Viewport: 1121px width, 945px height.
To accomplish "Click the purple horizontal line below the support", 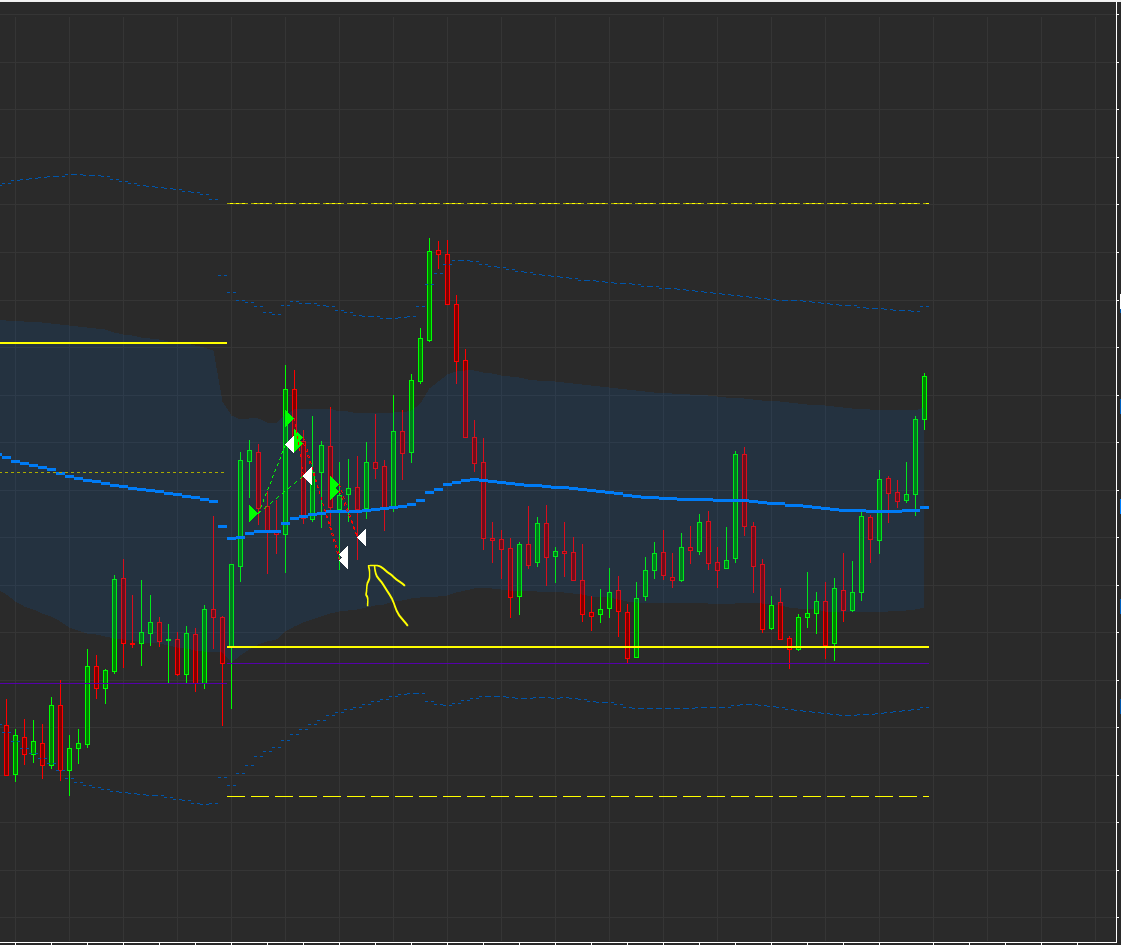I will [x=578, y=664].
